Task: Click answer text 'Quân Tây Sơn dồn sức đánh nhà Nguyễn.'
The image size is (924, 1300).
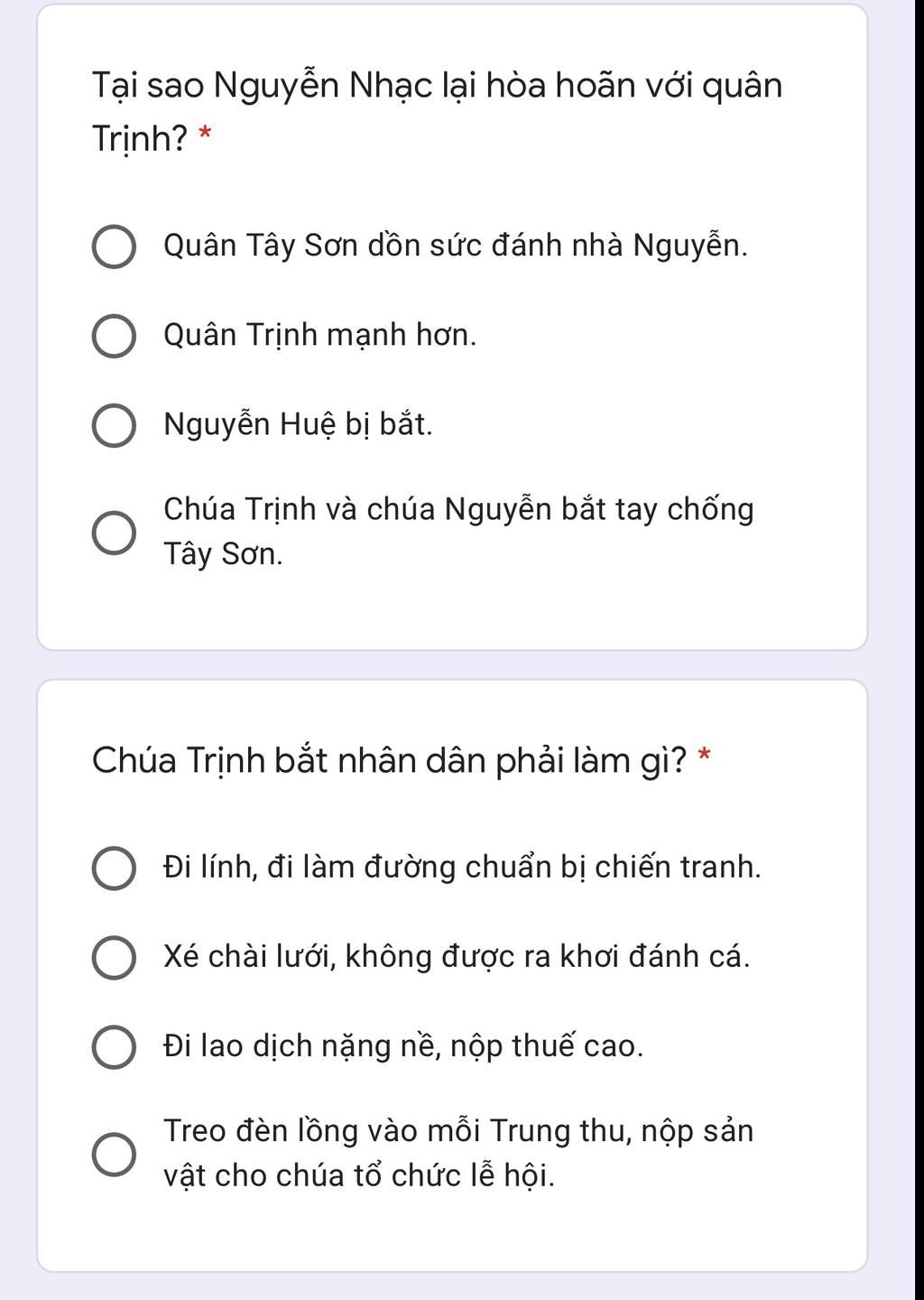Action: pyautogui.click(x=456, y=246)
